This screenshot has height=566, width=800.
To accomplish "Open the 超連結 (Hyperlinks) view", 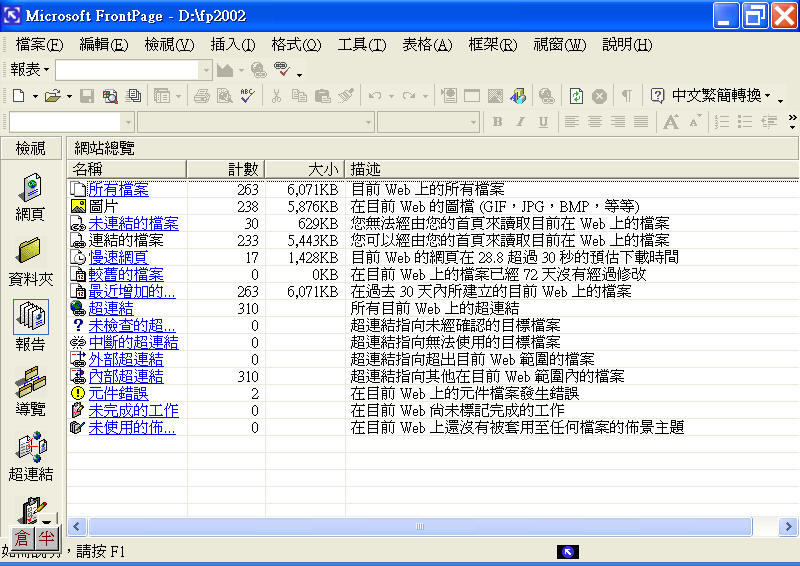I will point(31,455).
